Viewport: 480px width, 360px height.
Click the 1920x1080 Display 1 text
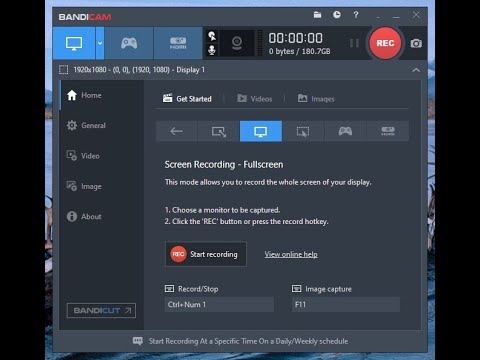(x=139, y=70)
